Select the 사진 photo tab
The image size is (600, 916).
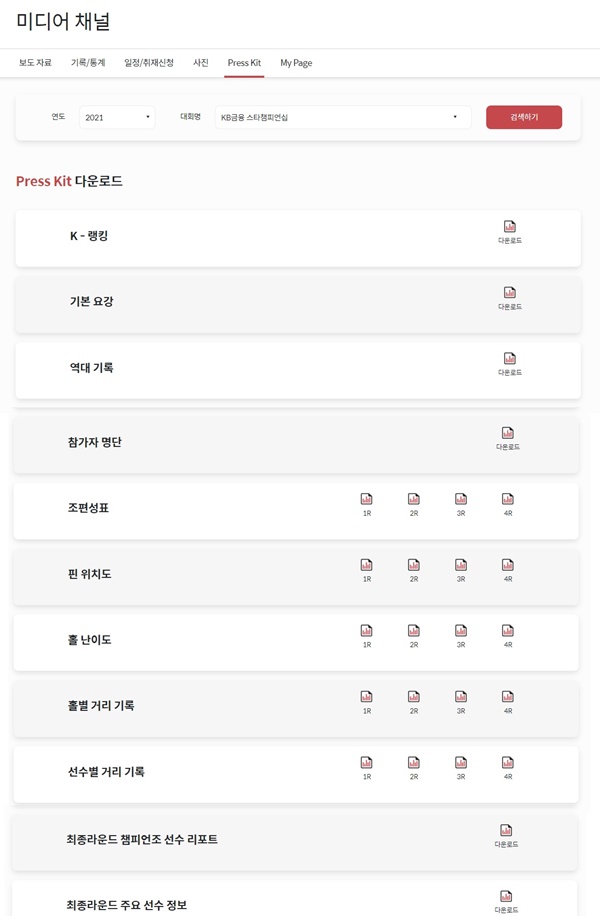[200, 63]
